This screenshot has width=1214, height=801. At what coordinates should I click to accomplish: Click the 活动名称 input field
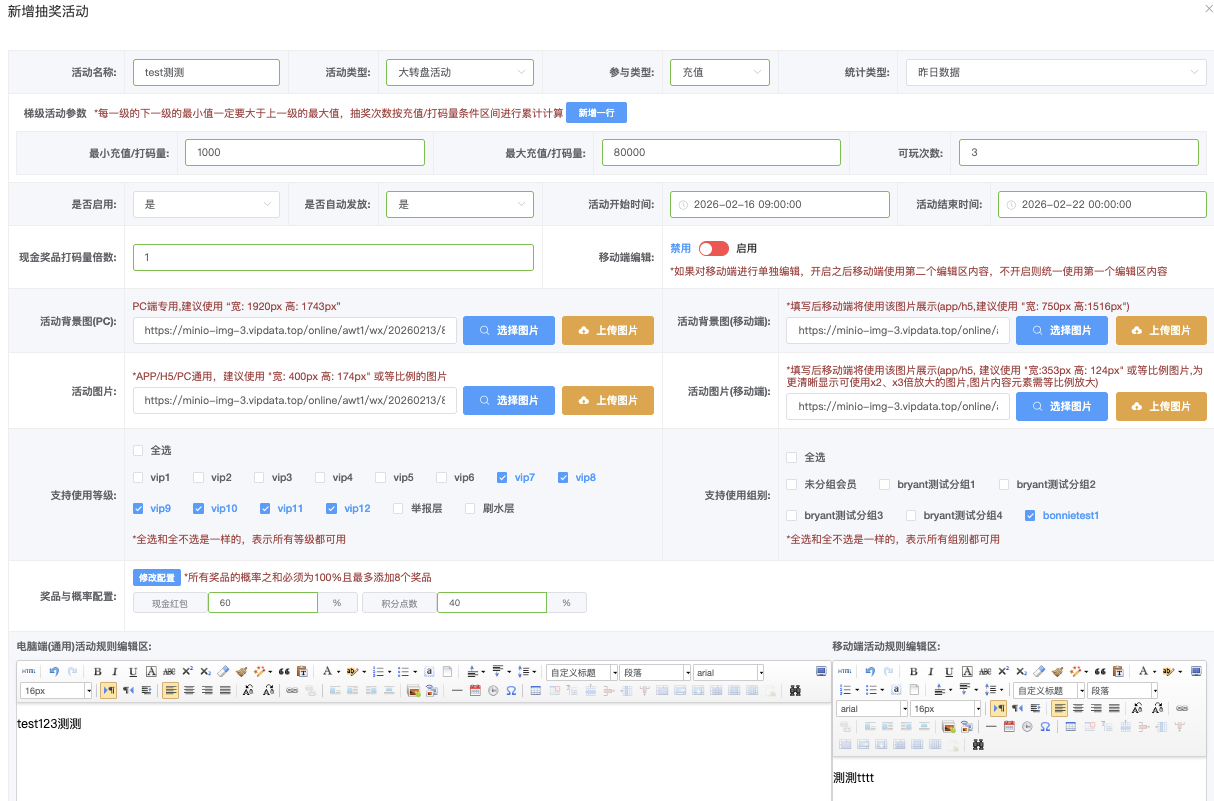tap(206, 72)
